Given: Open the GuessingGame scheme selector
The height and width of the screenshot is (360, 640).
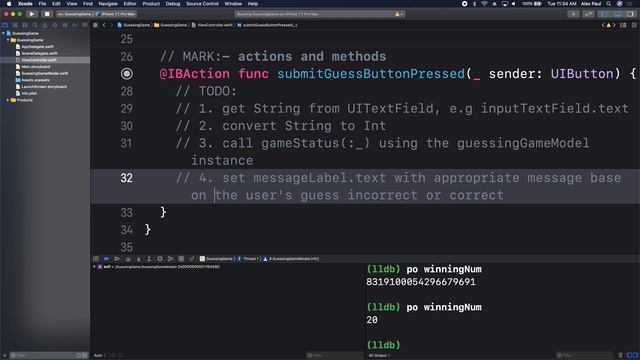Looking at the screenshot, I should [75, 14].
